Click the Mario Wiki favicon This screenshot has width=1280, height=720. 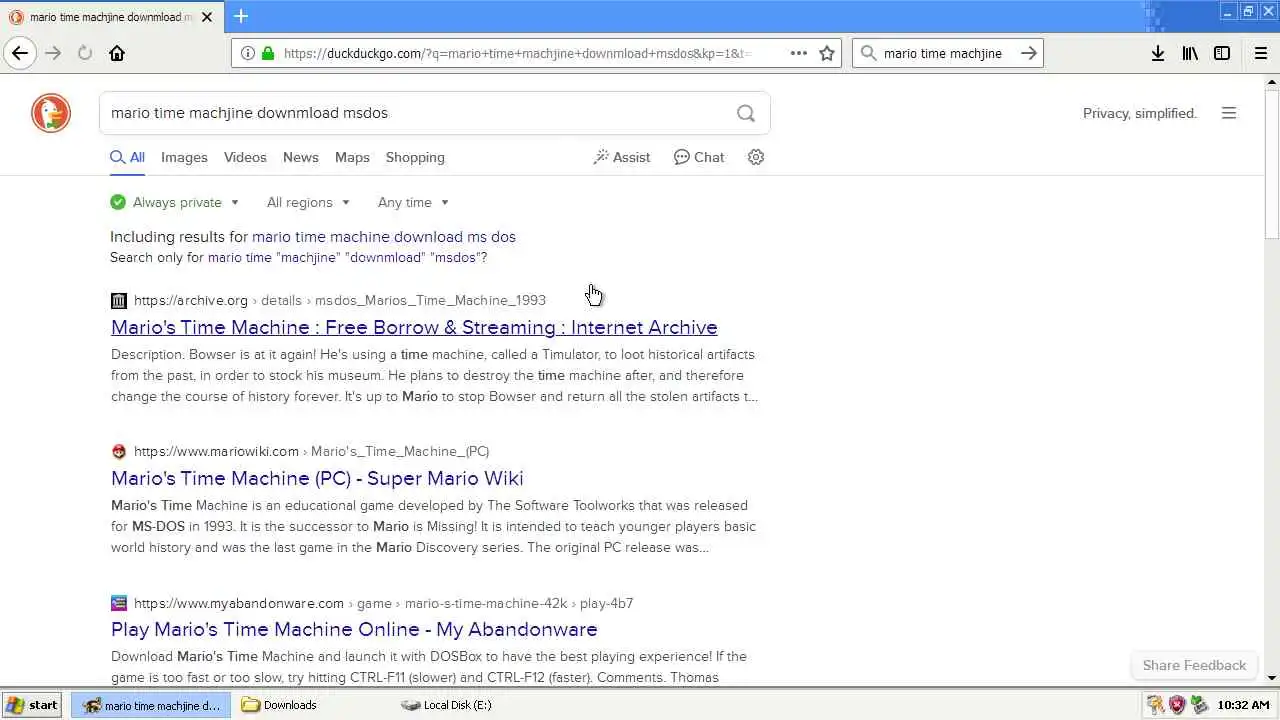pos(119,451)
